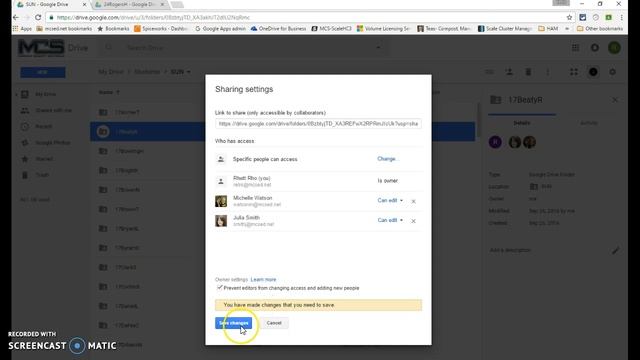Open OneDrive for Business bookmark
The image size is (640, 360).
(278, 29)
